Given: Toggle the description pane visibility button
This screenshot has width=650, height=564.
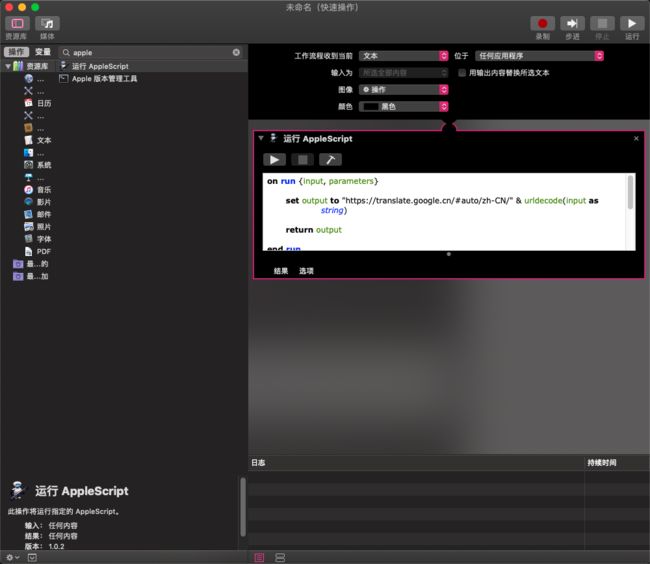Looking at the screenshot, I should pos(32,558).
